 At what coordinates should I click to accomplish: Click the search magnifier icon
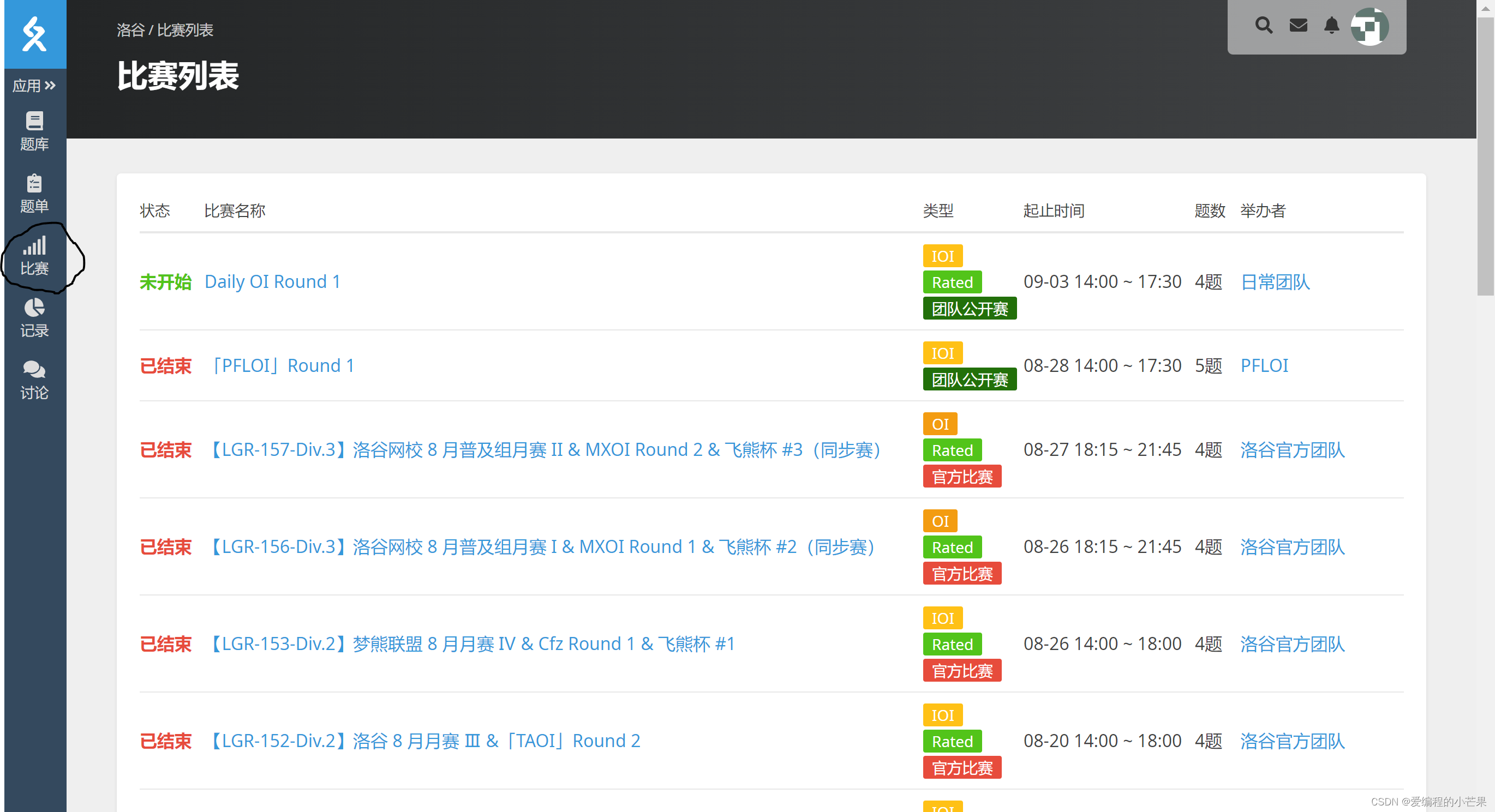(1264, 26)
